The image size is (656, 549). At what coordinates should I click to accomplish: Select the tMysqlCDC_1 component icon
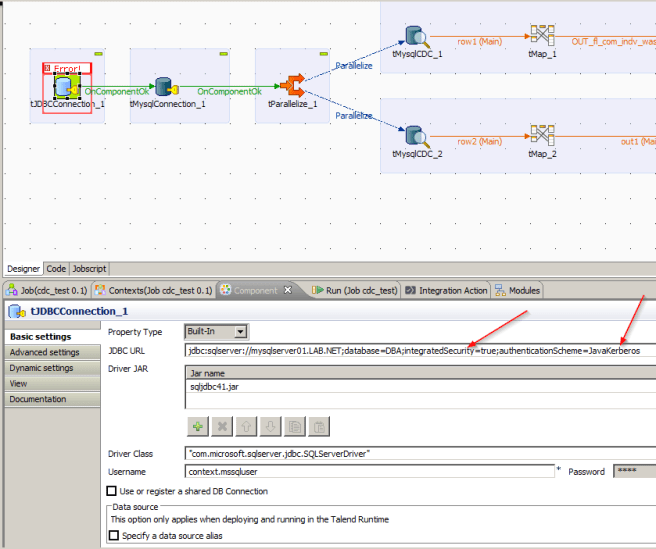417,37
